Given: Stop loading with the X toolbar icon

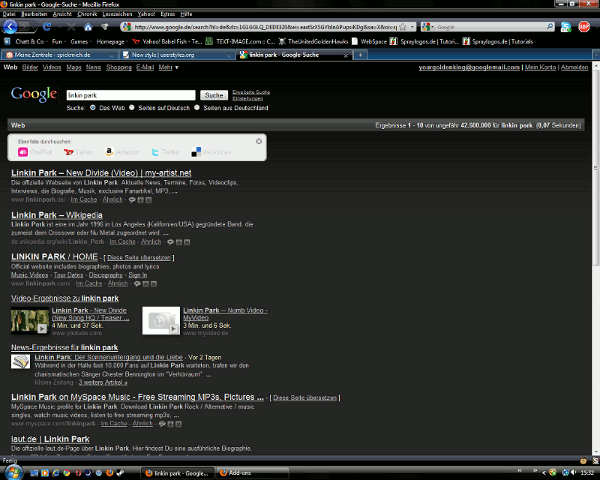Looking at the screenshot, I should tap(71, 27).
